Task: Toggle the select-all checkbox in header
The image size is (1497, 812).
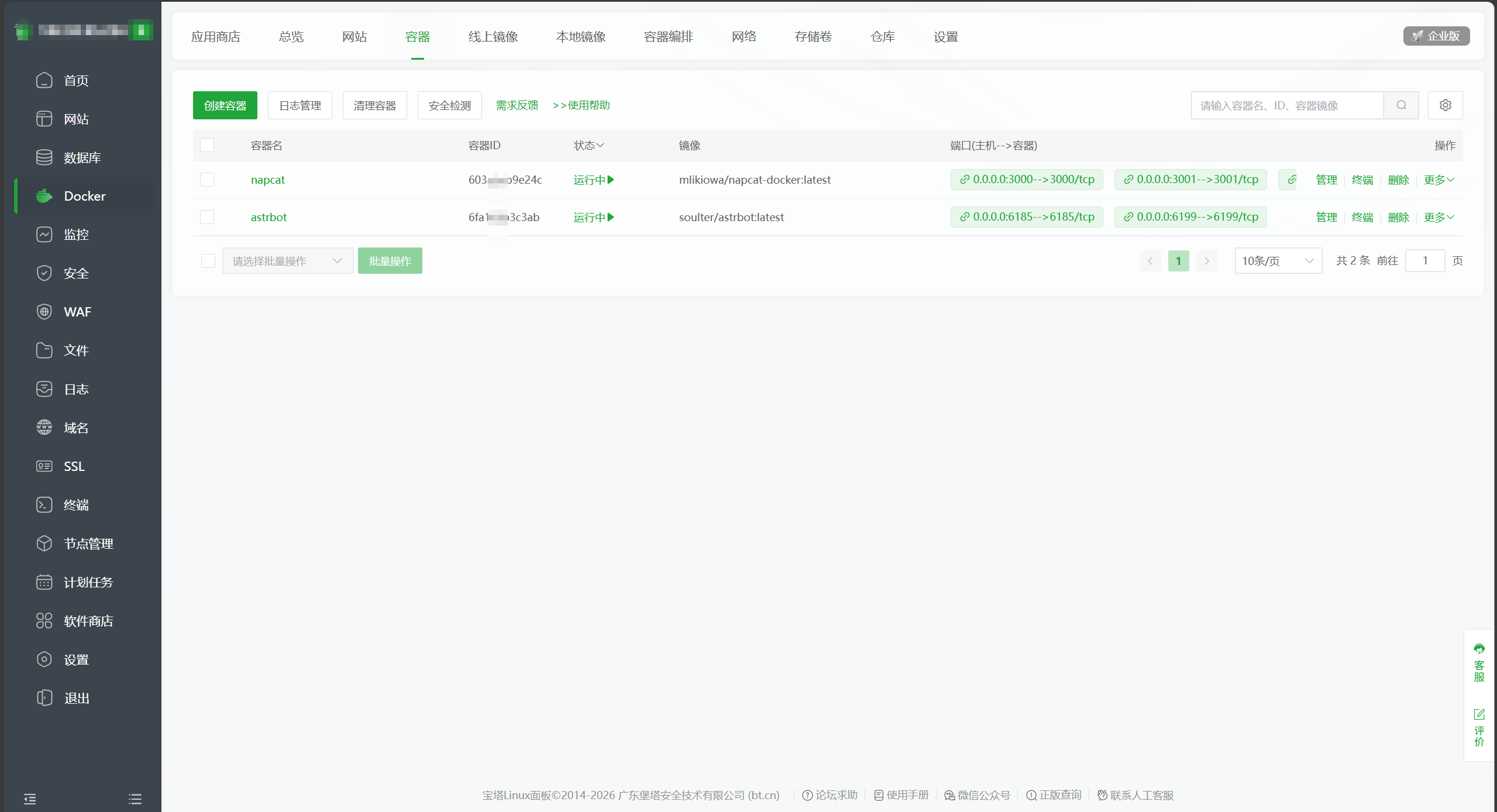Action: [207, 145]
